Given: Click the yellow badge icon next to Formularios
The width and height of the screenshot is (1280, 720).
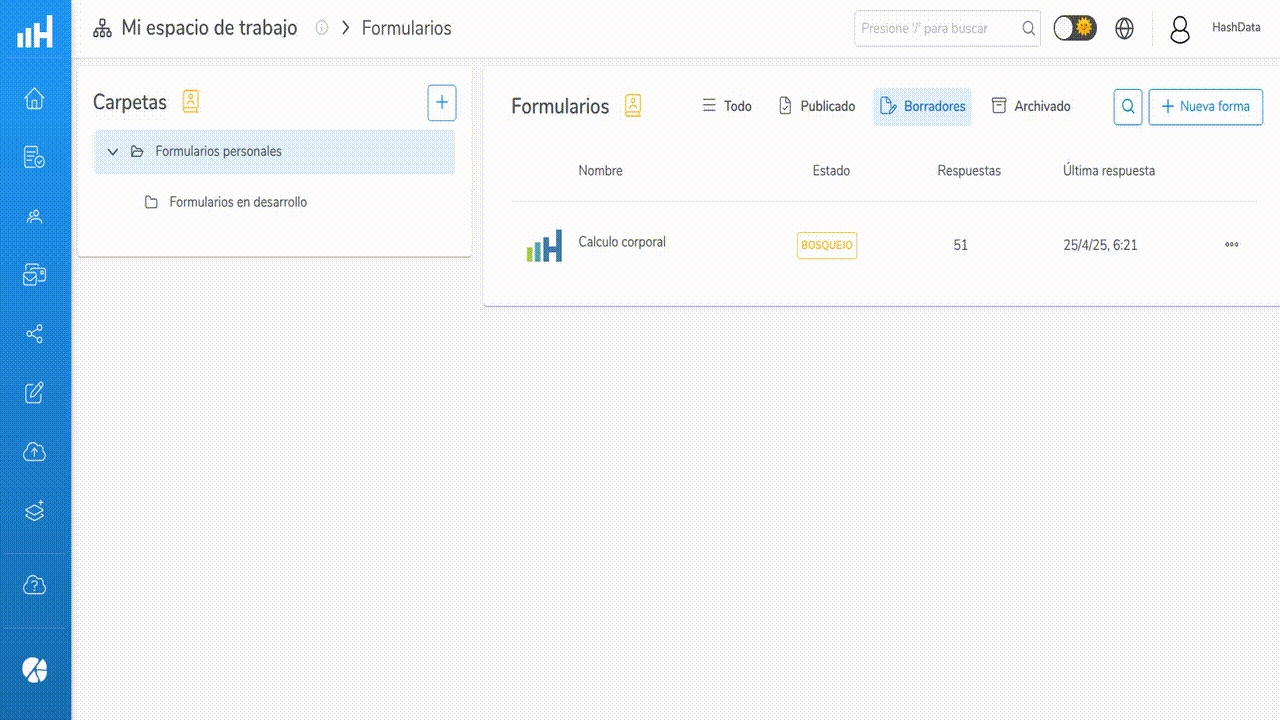Looking at the screenshot, I should (x=633, y=106).
